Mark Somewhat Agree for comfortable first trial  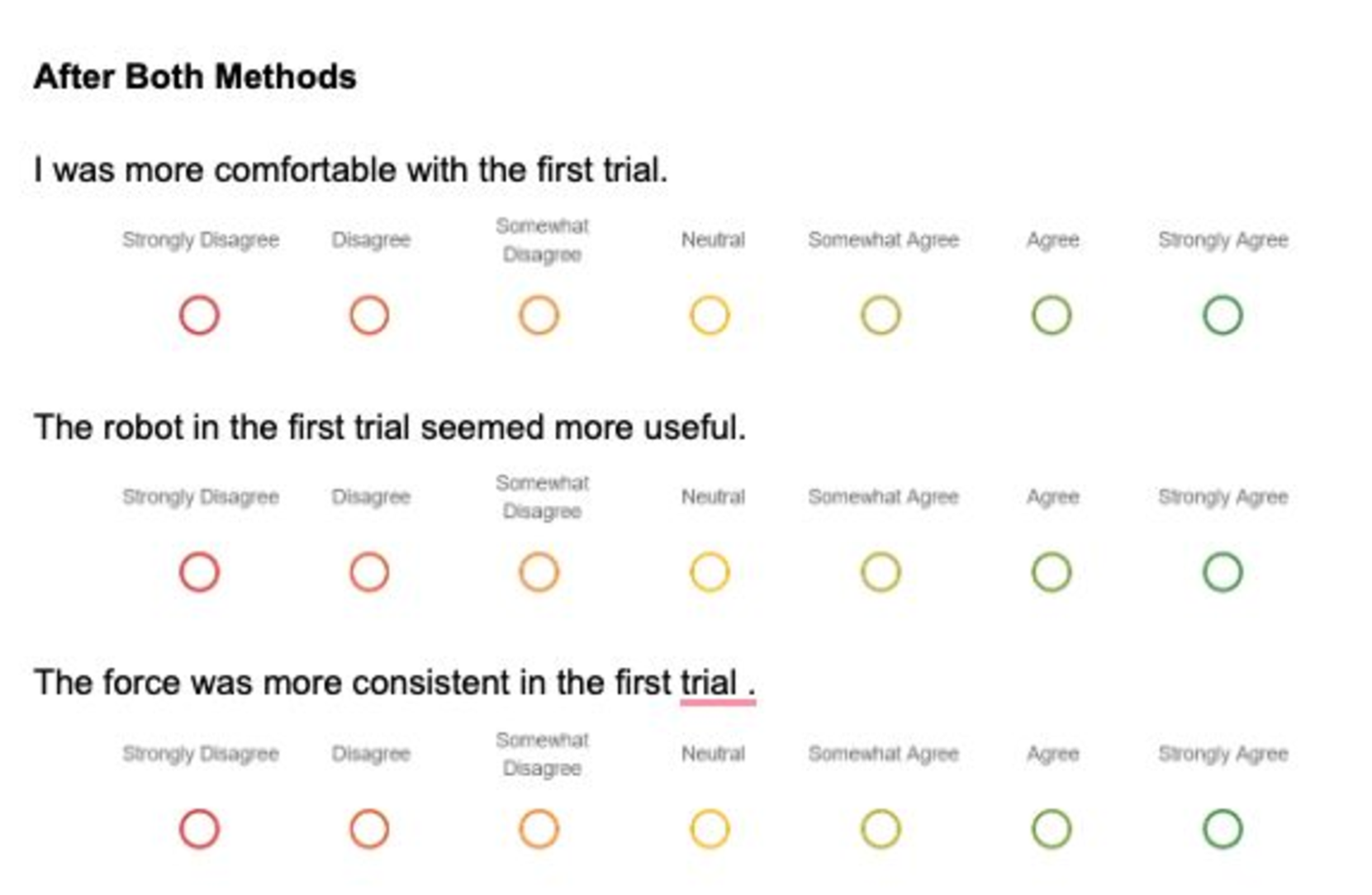pos(881,315)
